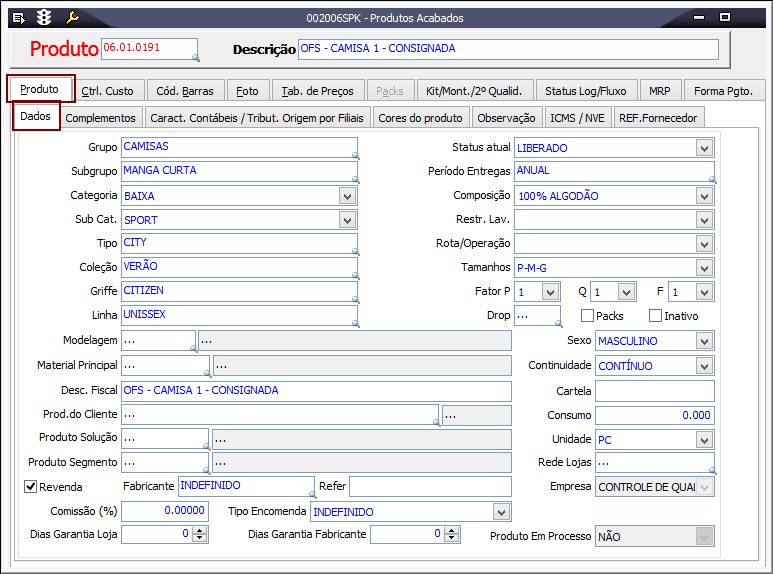This screenshot has height=574, width=773.
Task: Toggle the Revenda checkbox
Action: [x=30, y=487]
